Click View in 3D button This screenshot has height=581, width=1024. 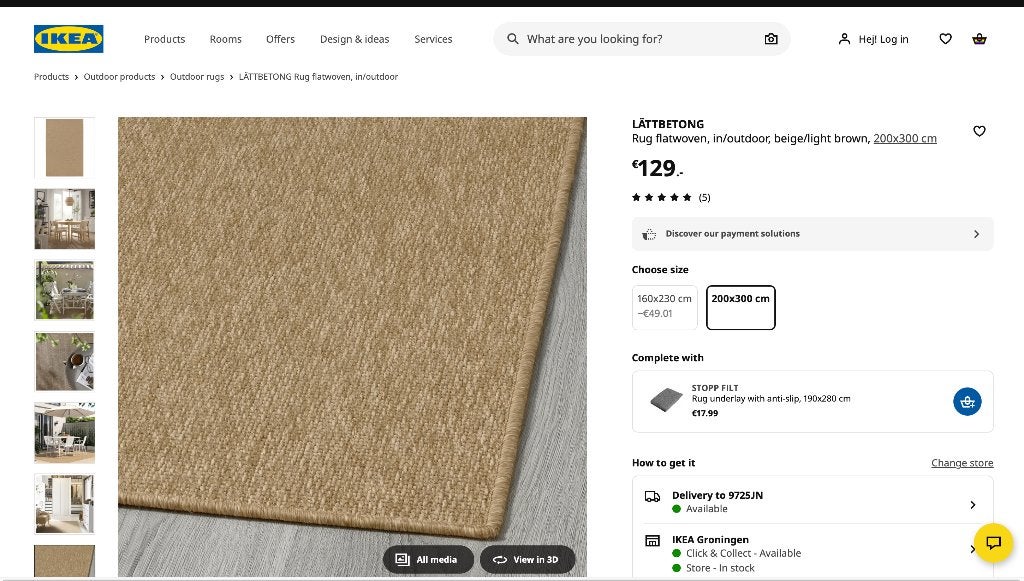pos(528,559)
